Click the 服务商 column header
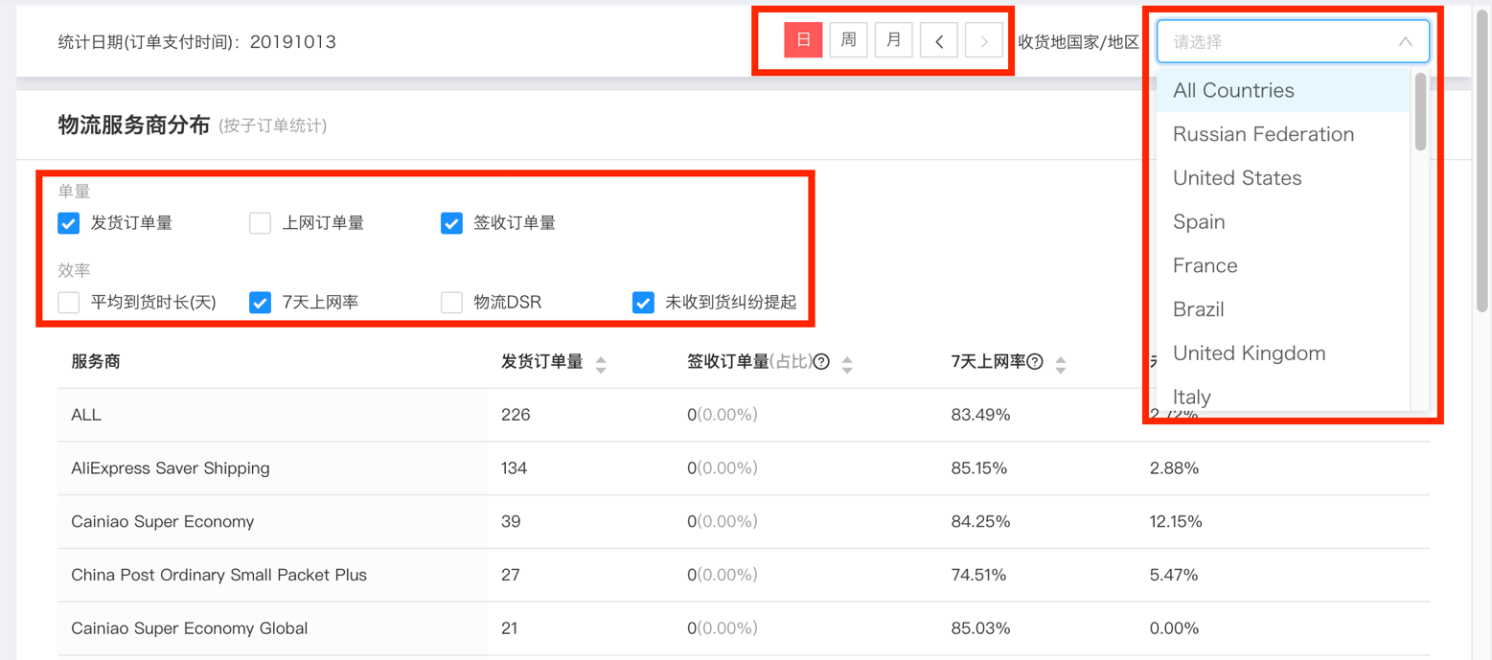 pos(96,362)
